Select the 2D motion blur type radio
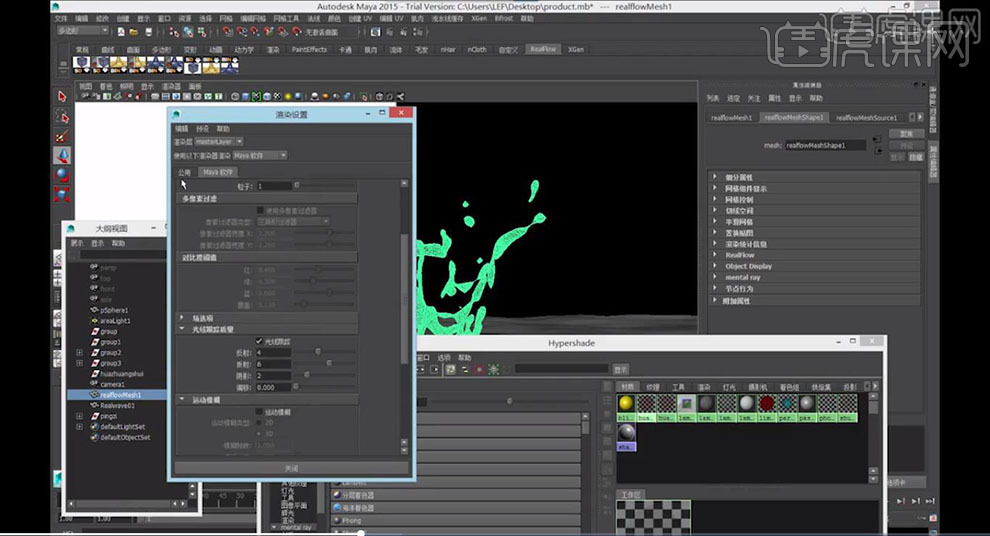 click(259, 422)
